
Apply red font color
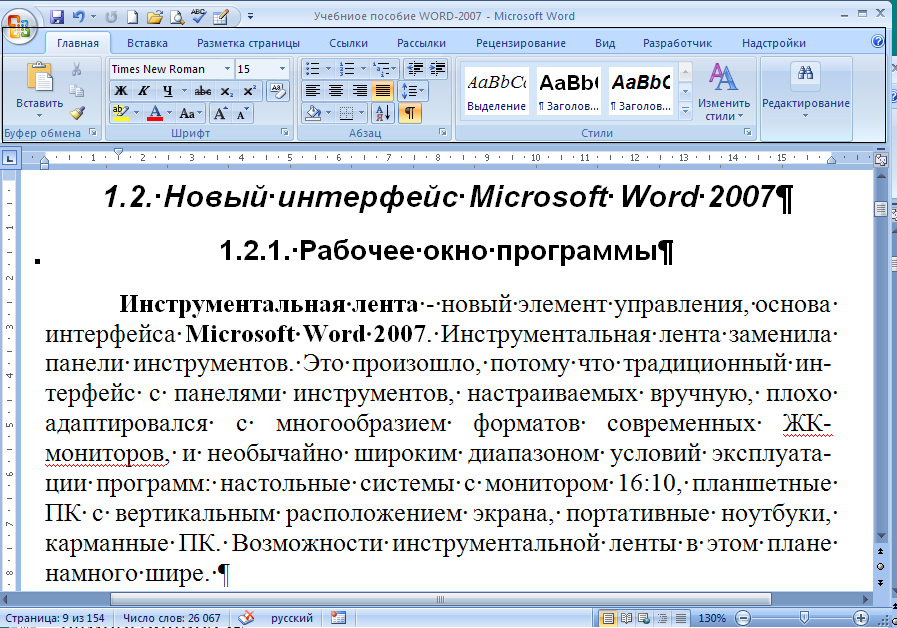coord(154,113)
